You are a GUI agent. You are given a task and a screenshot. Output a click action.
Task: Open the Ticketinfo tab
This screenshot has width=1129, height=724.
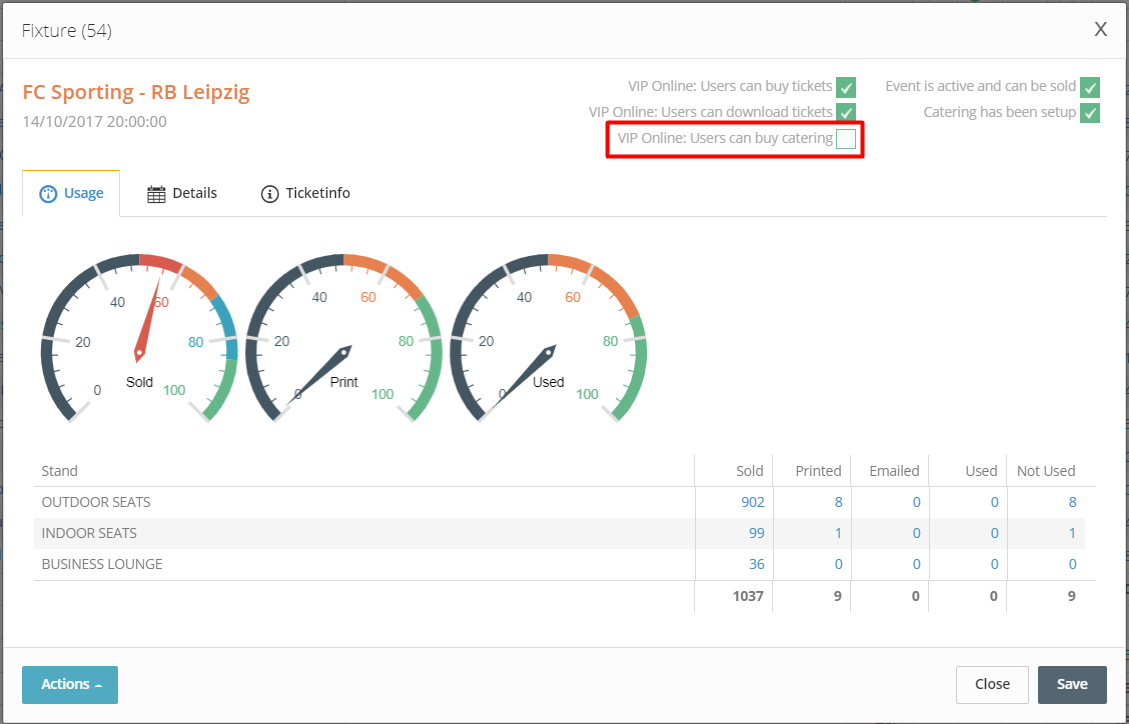(306, 193)
